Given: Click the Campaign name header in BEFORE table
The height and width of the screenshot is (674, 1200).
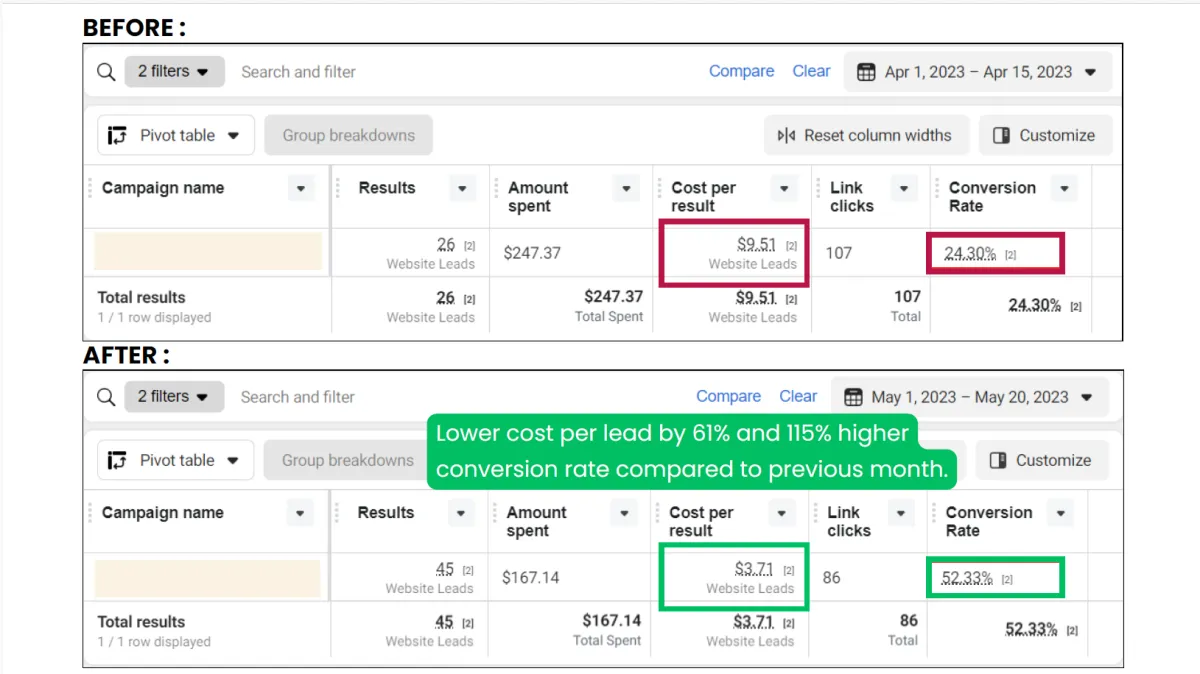Looking at the screenshot, I should (163, 188).
